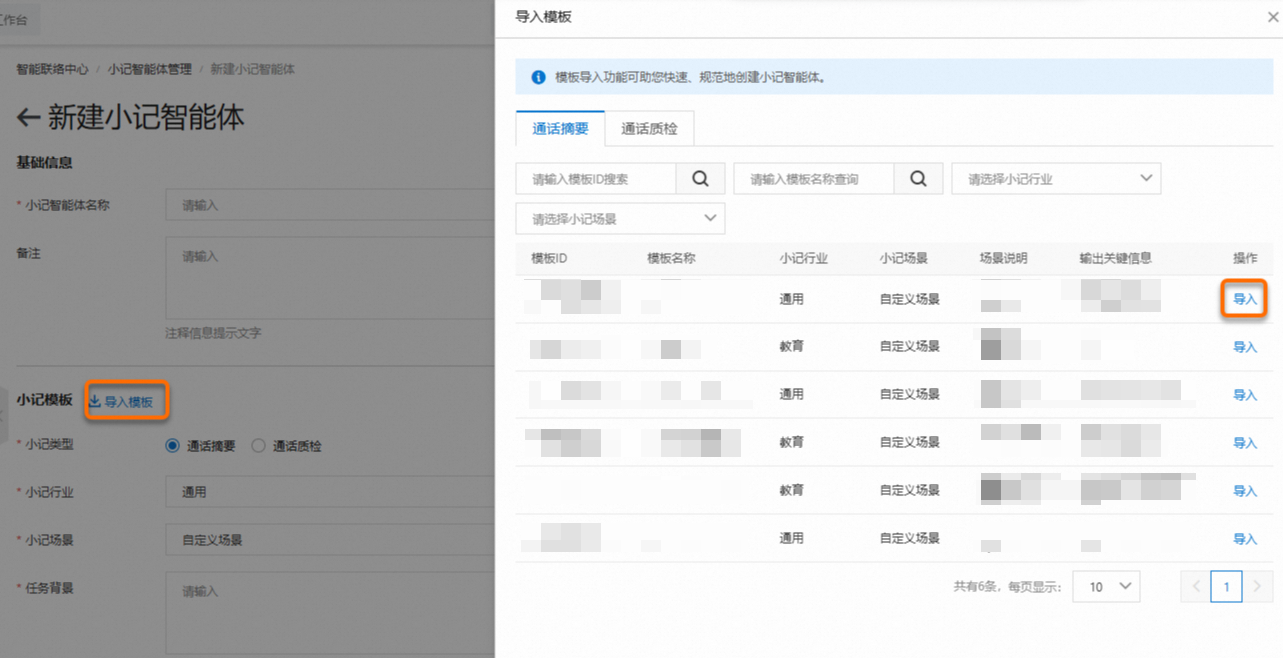
Task: Click 导入 in the sixth table row
Action: tap(1245, 539)
